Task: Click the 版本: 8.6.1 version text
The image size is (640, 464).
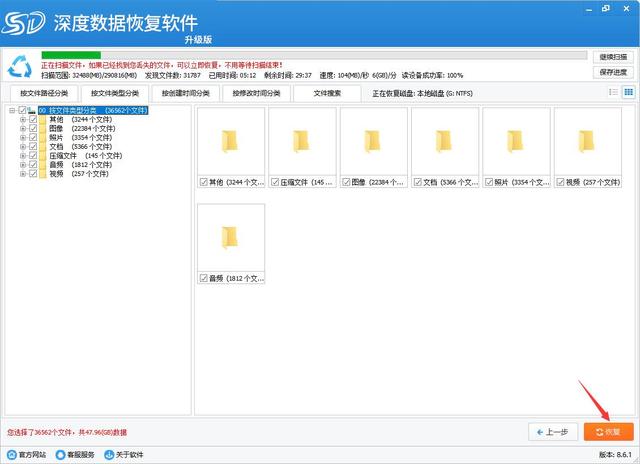Action: [615, 454]
